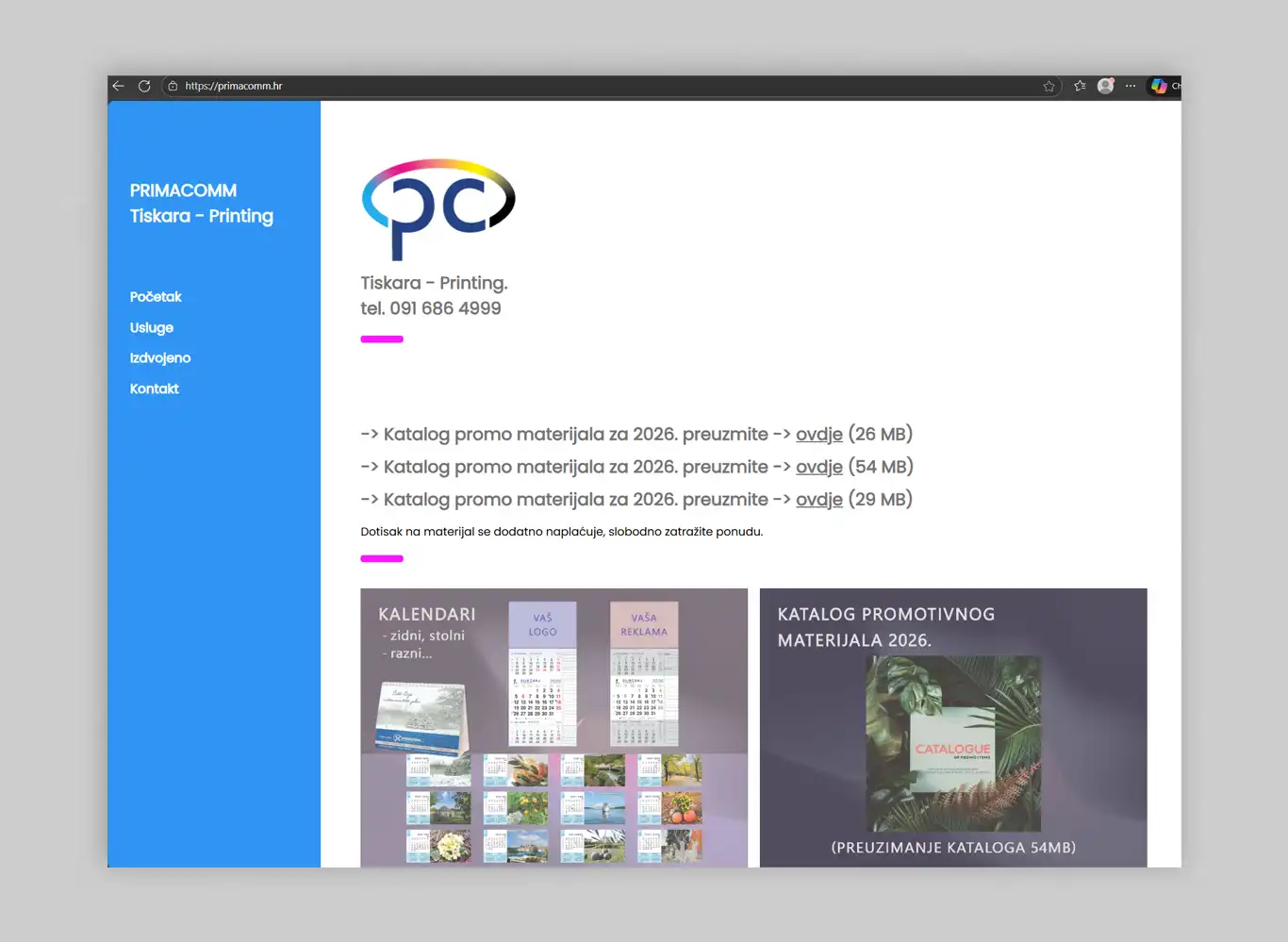Viewport: 1288px width, 942px height.
Task: Download the 26 MB catalog via ovdje
Action: pos(818,435)
